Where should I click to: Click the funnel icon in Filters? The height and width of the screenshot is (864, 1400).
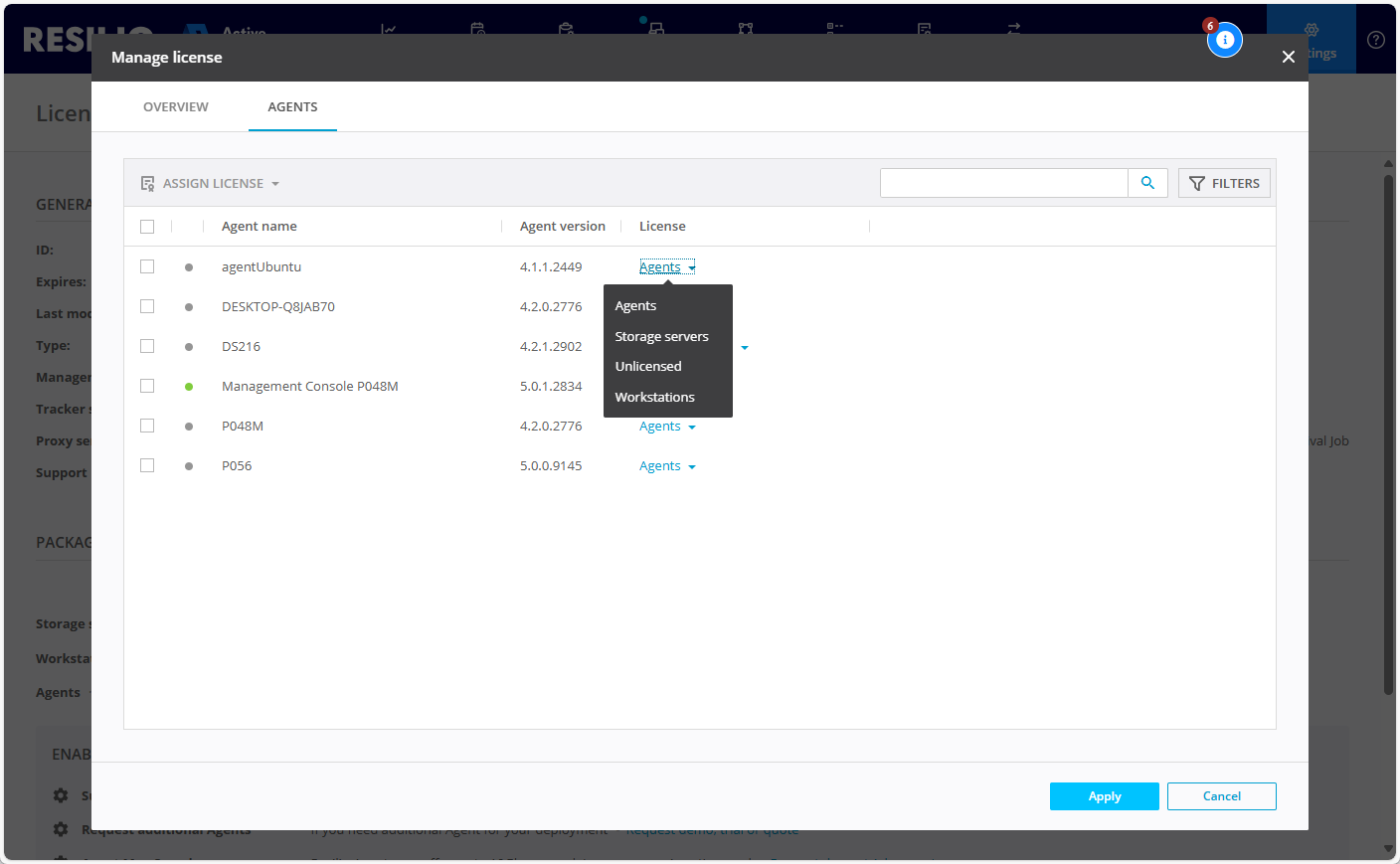(1197, 184)
